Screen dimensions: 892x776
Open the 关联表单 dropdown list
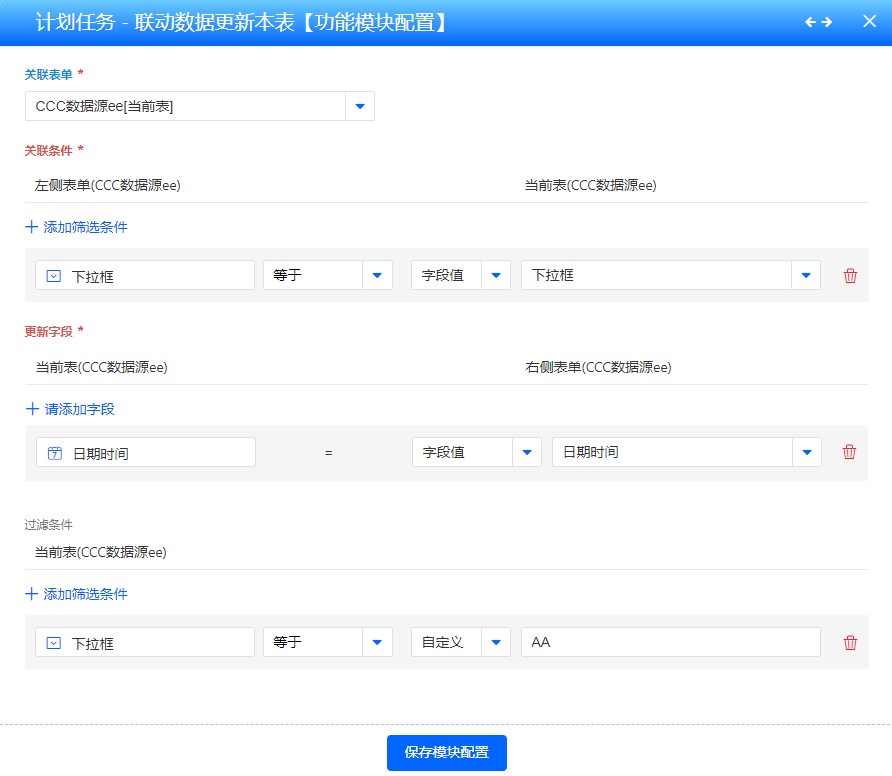tap(360, 106)
